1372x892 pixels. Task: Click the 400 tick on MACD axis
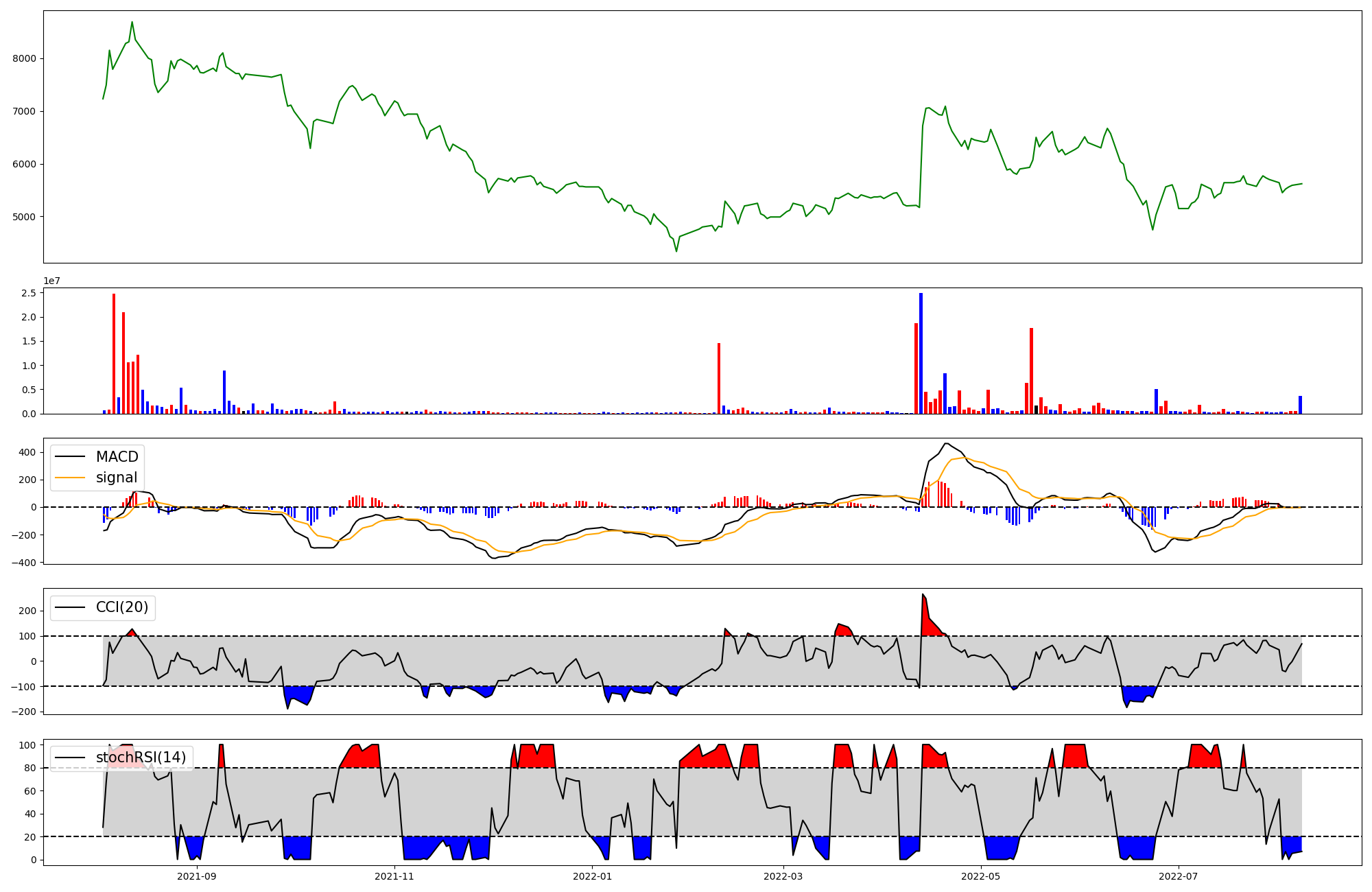click(x=27, y=452)
